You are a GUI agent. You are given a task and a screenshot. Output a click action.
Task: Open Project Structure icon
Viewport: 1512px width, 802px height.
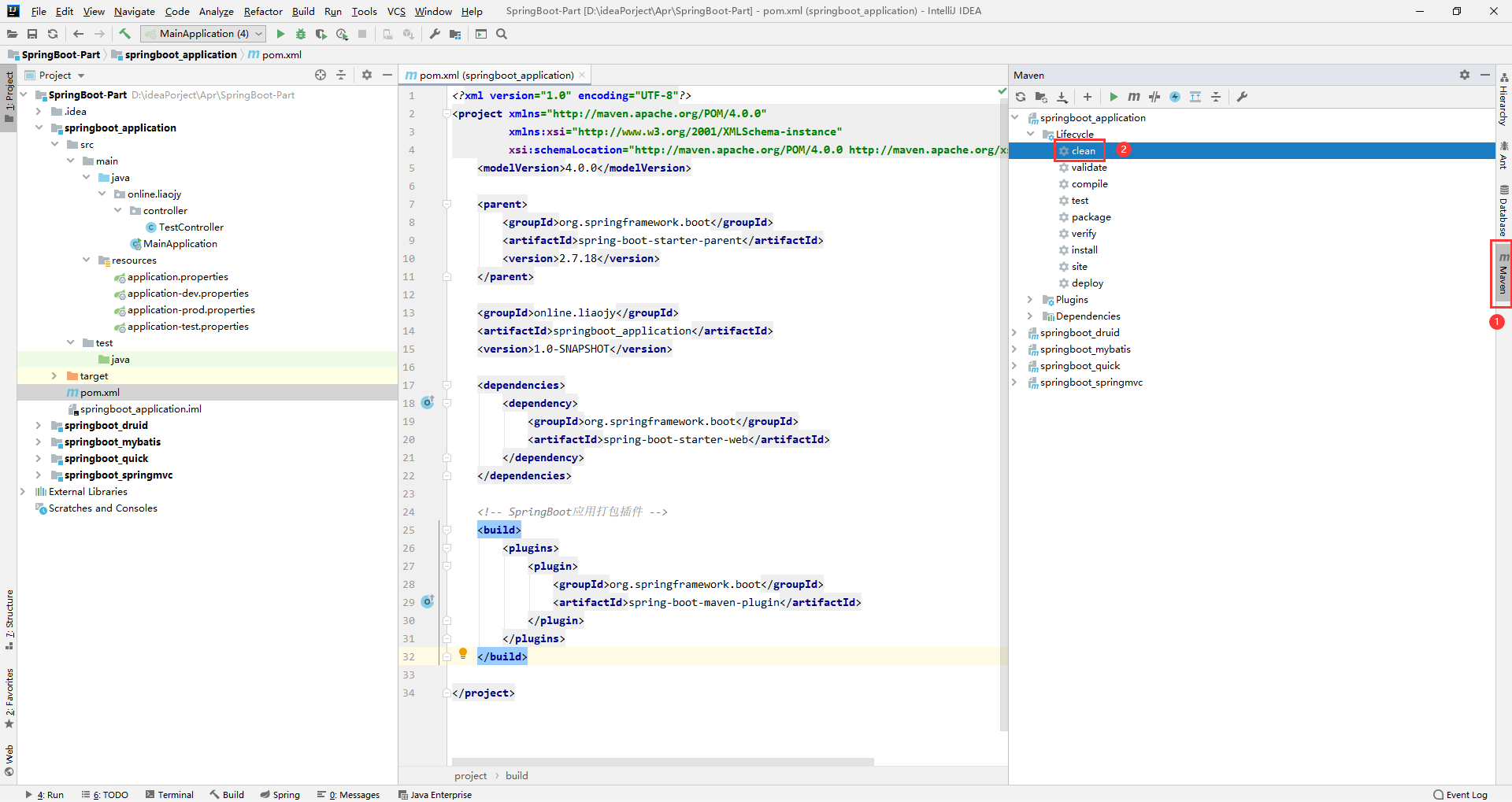pos(455,34)
